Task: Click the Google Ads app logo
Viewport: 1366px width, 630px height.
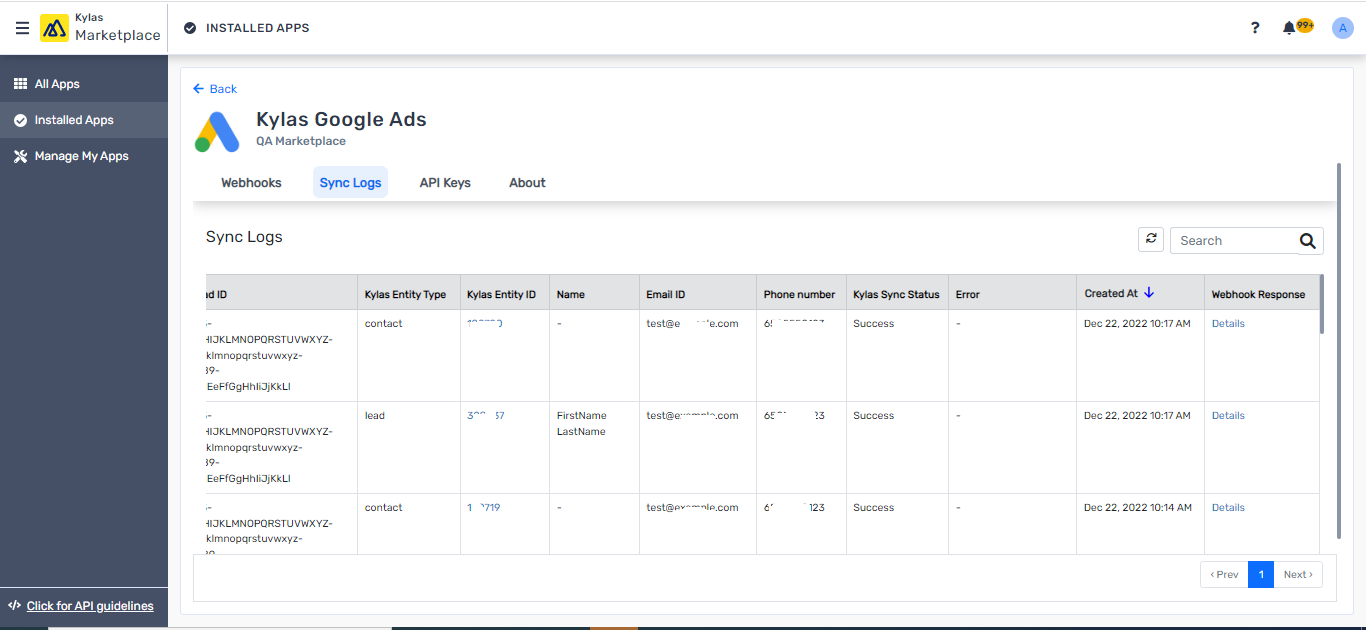Action: point(217,131)
